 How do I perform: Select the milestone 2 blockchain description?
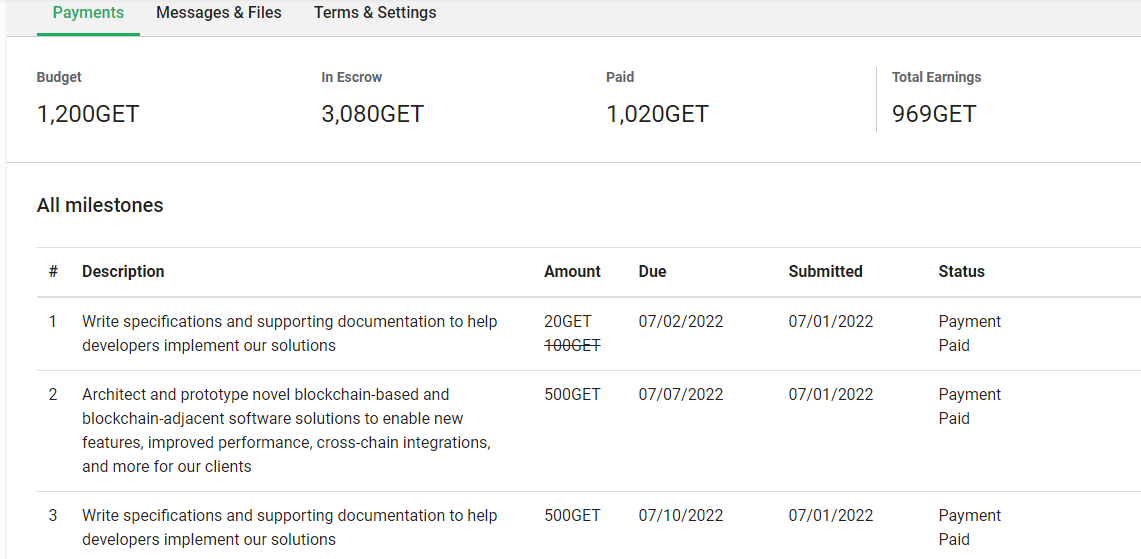[286, 430]
